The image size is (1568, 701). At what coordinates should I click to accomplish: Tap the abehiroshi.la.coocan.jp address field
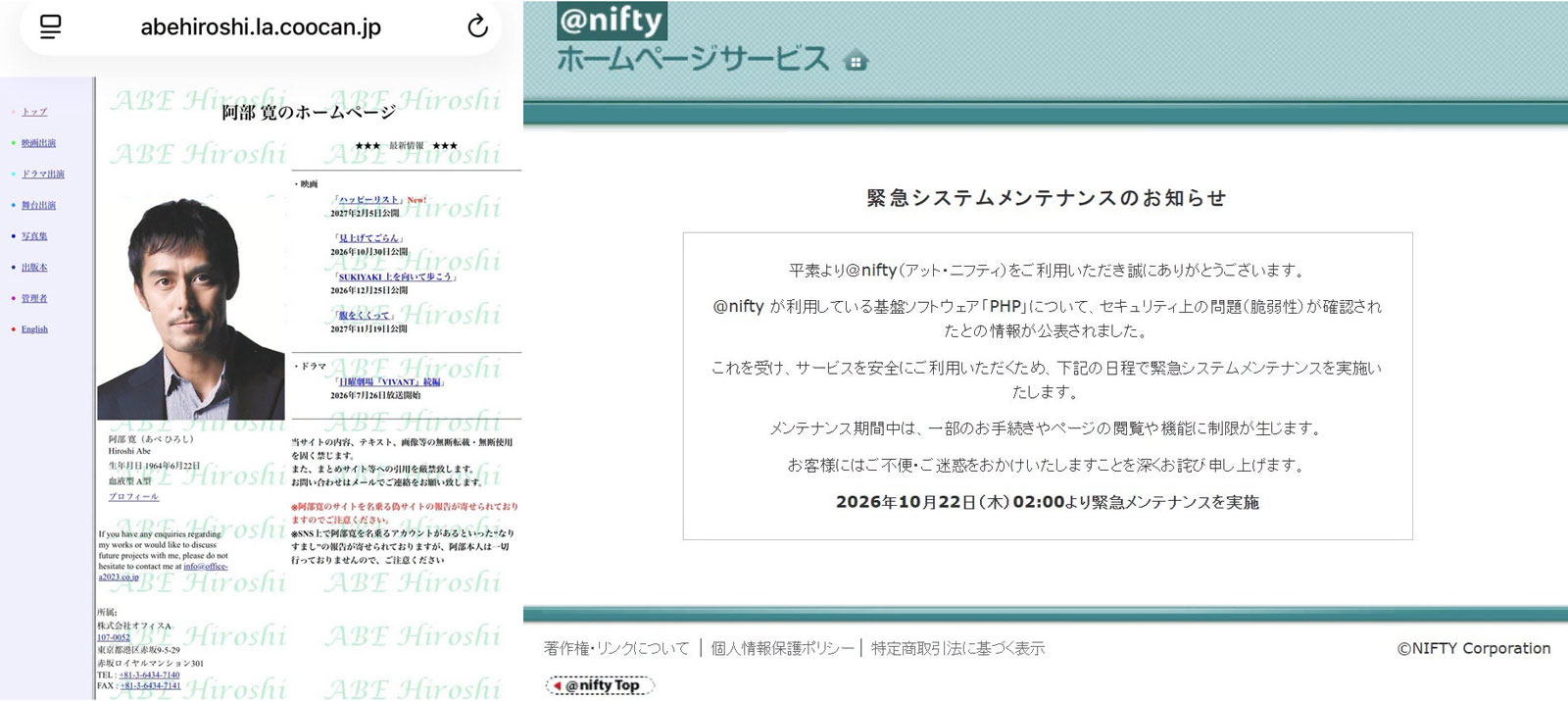[261, 26]
